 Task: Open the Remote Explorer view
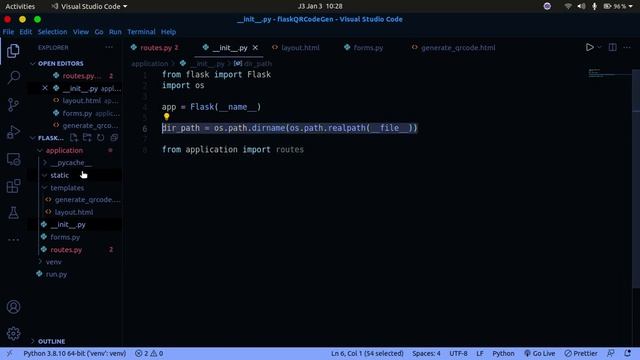coord(13,159)
